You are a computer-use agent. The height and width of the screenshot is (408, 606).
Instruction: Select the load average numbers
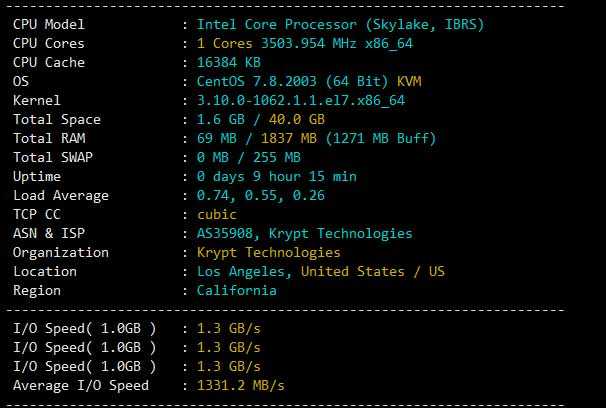click(261, 196)
